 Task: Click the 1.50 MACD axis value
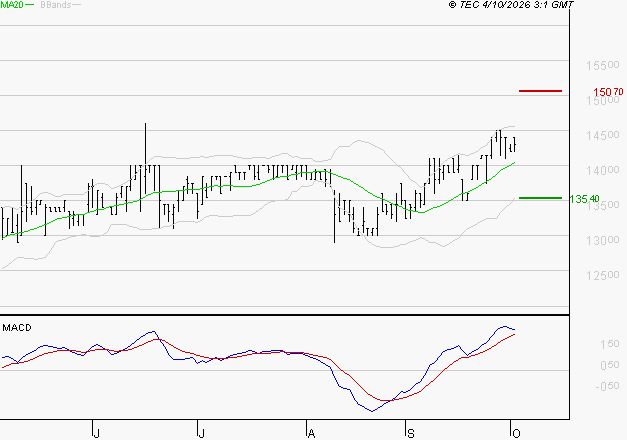click(x=609, y=344)
